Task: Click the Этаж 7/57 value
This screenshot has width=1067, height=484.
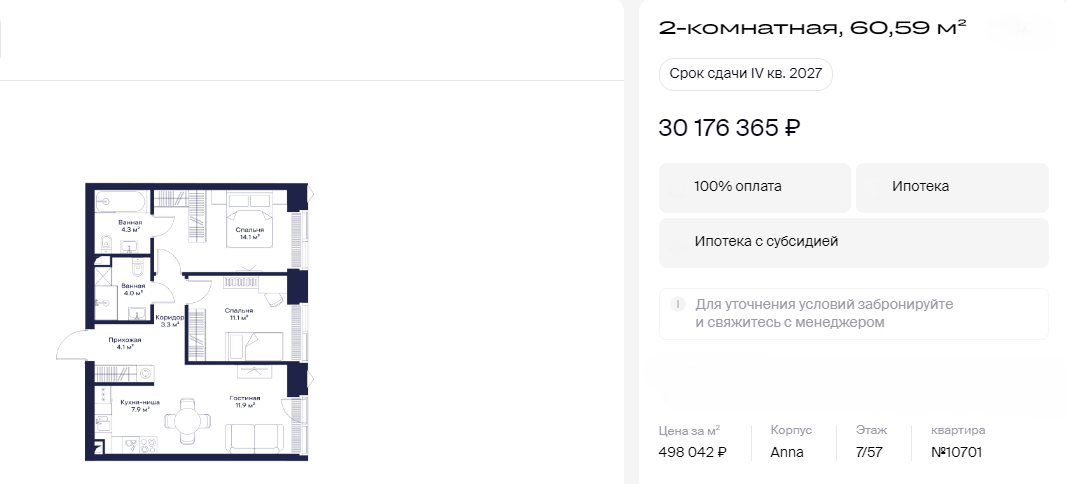Action: click(869, 452)
